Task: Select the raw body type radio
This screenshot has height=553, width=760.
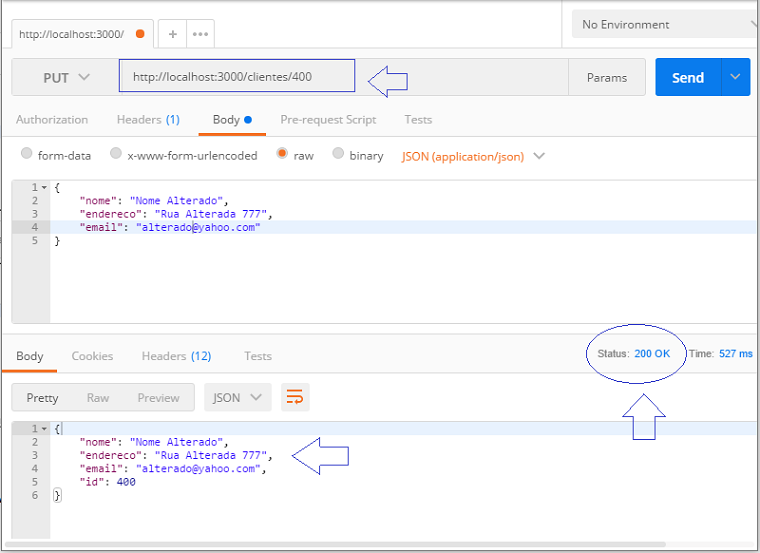Action: point(282,154)
